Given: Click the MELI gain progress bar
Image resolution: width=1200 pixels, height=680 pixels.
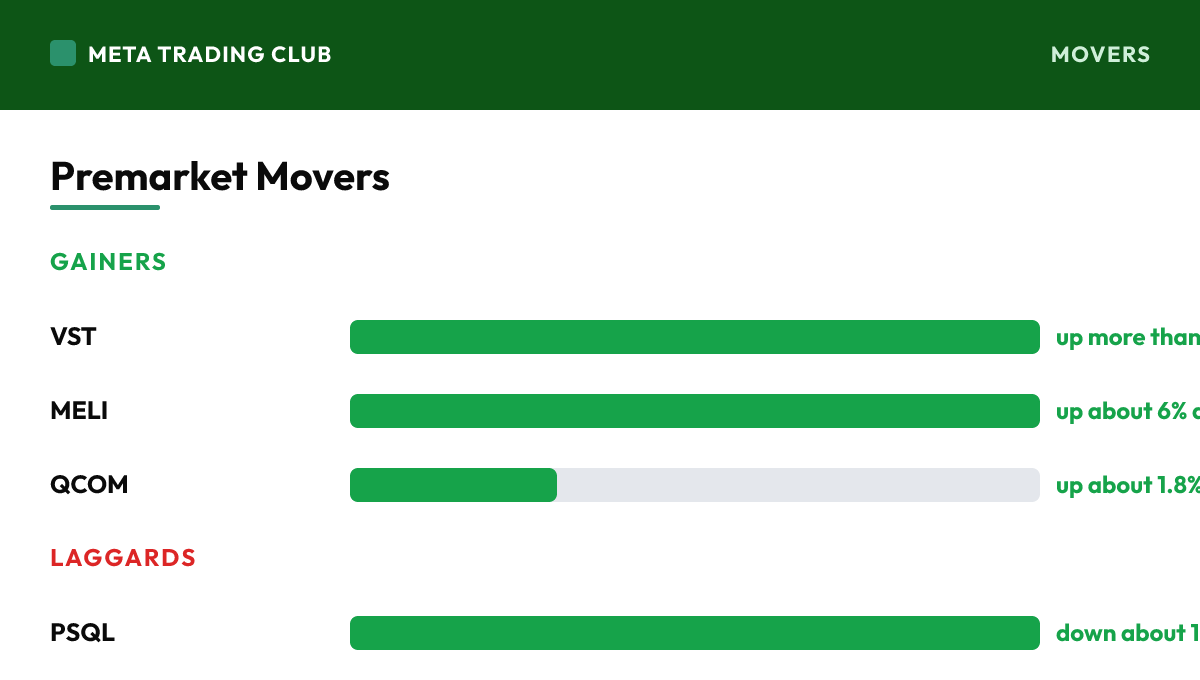Looking at the screenshot, I should point(695,411).
